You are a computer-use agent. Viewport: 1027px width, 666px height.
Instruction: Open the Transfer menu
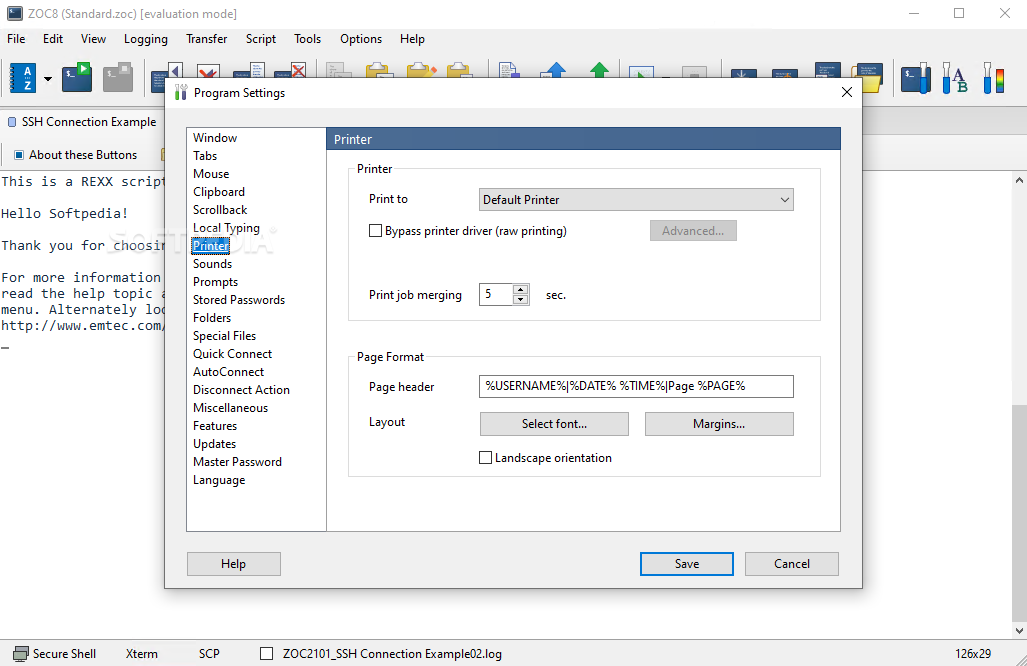(x=206, y=39)
